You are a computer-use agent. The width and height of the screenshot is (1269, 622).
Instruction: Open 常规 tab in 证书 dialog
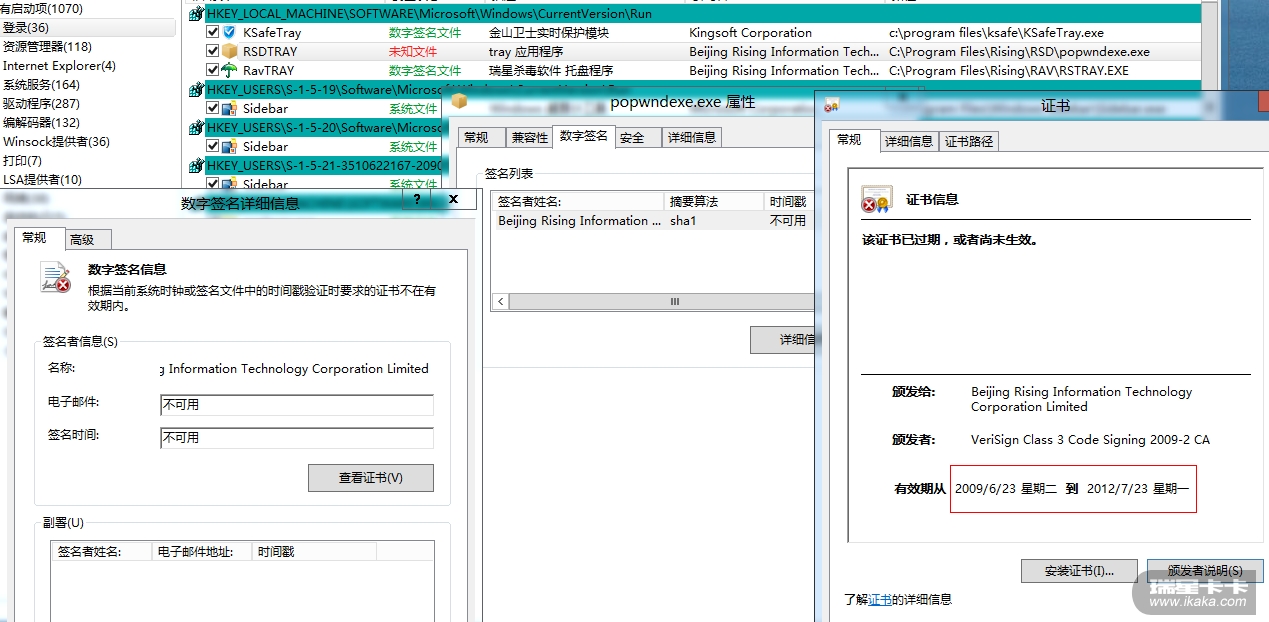click(x=853, y=140)
